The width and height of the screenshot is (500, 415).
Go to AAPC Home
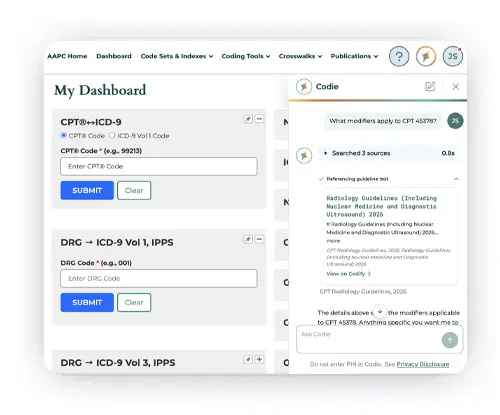[67, 56]
